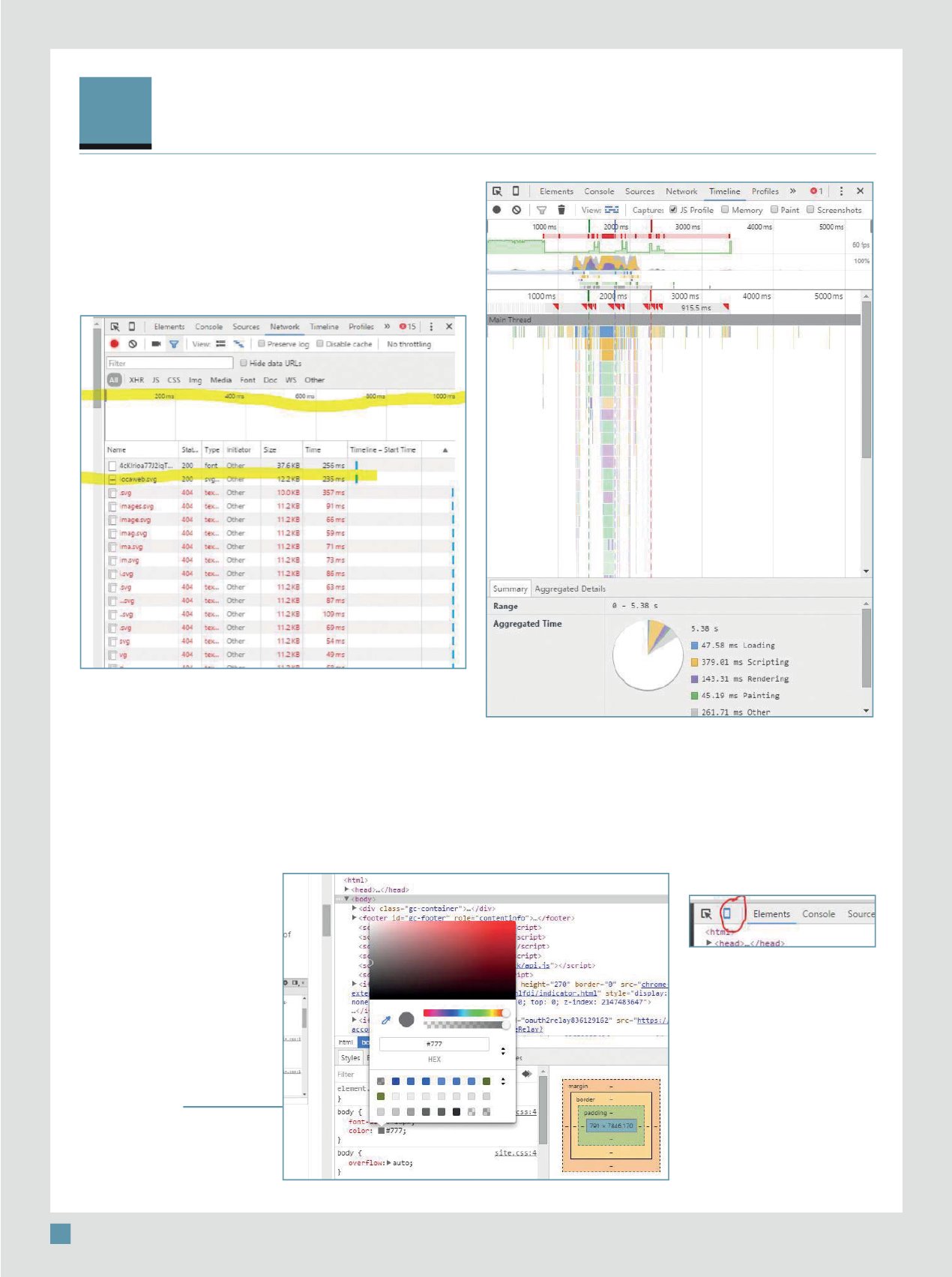This screenshot has height=1277, width=952.
Task: Click inspect icon in small Elements snippet
Action: (x=706, y=914)
